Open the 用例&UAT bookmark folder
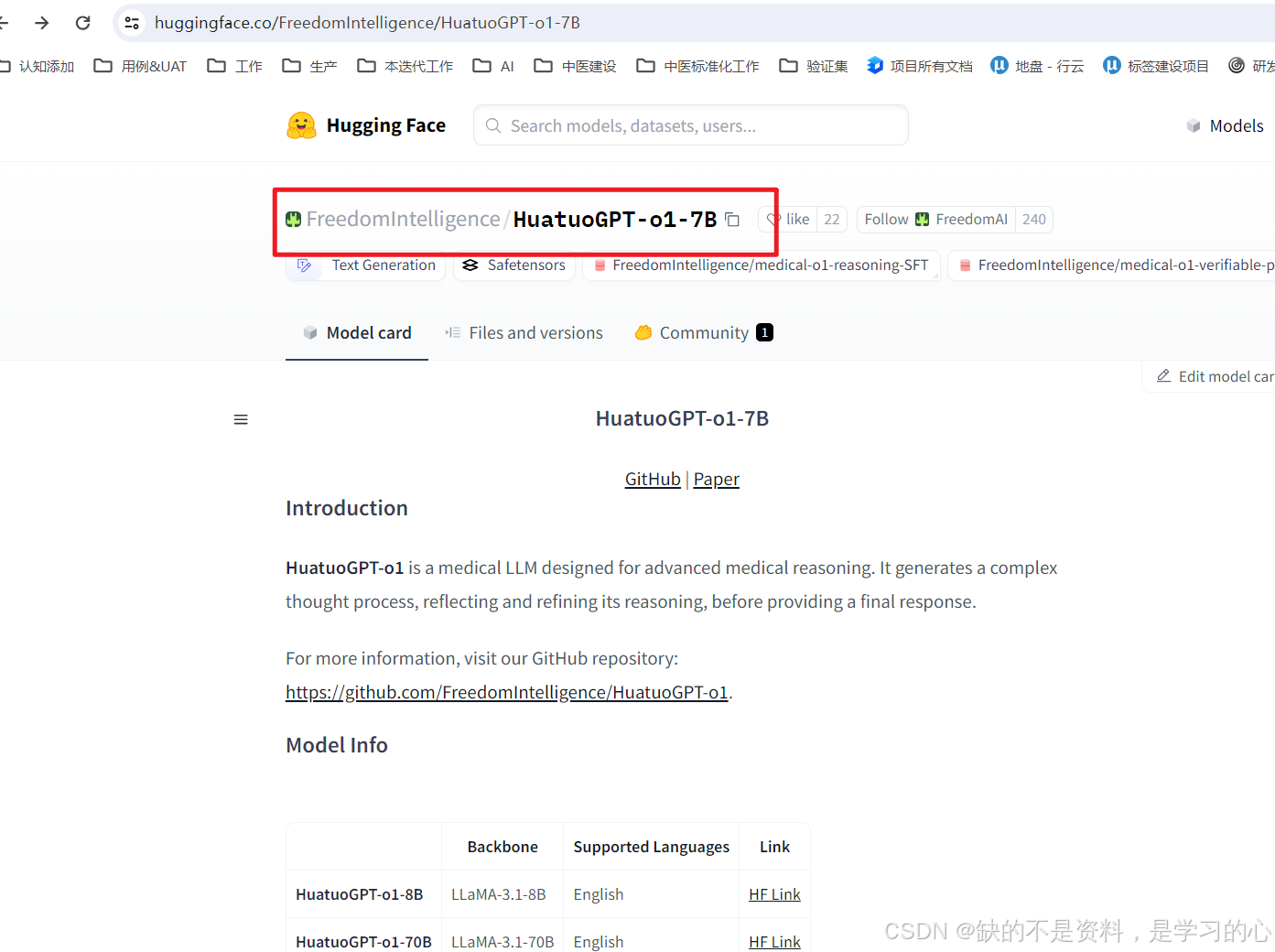Viewport: 1275px width, 952px height. point(140,66)
